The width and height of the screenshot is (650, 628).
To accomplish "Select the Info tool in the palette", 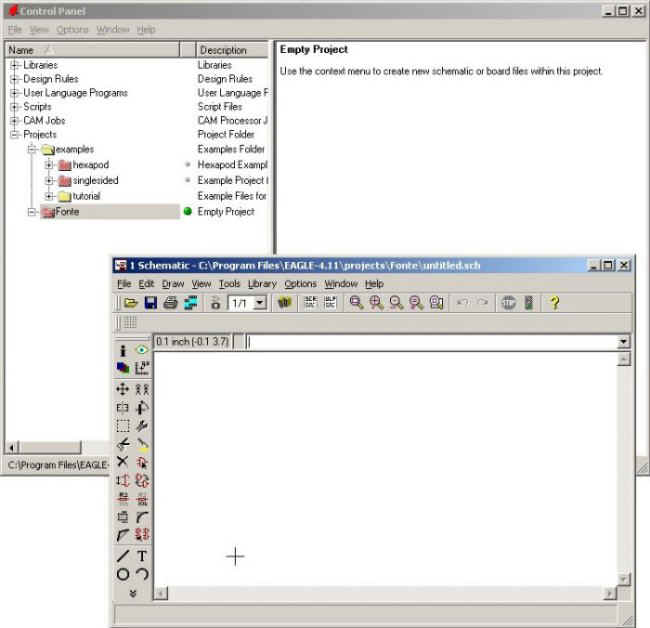I will point(123,351).
